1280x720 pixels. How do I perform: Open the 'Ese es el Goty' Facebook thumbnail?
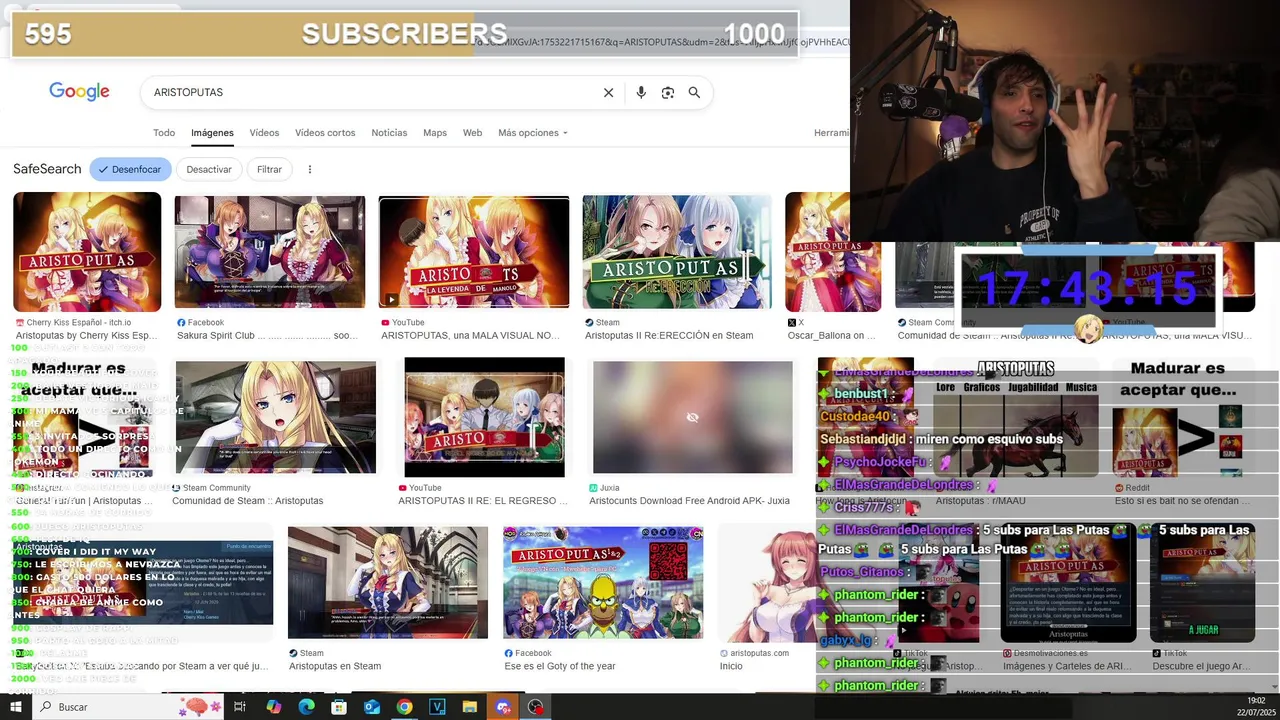603,582
